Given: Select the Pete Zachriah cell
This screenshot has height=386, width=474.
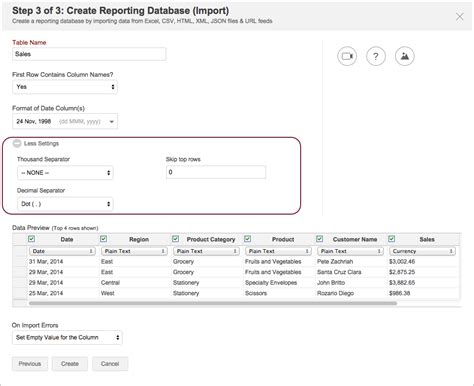Looking at the screenshot, I should tap(335, 262).
